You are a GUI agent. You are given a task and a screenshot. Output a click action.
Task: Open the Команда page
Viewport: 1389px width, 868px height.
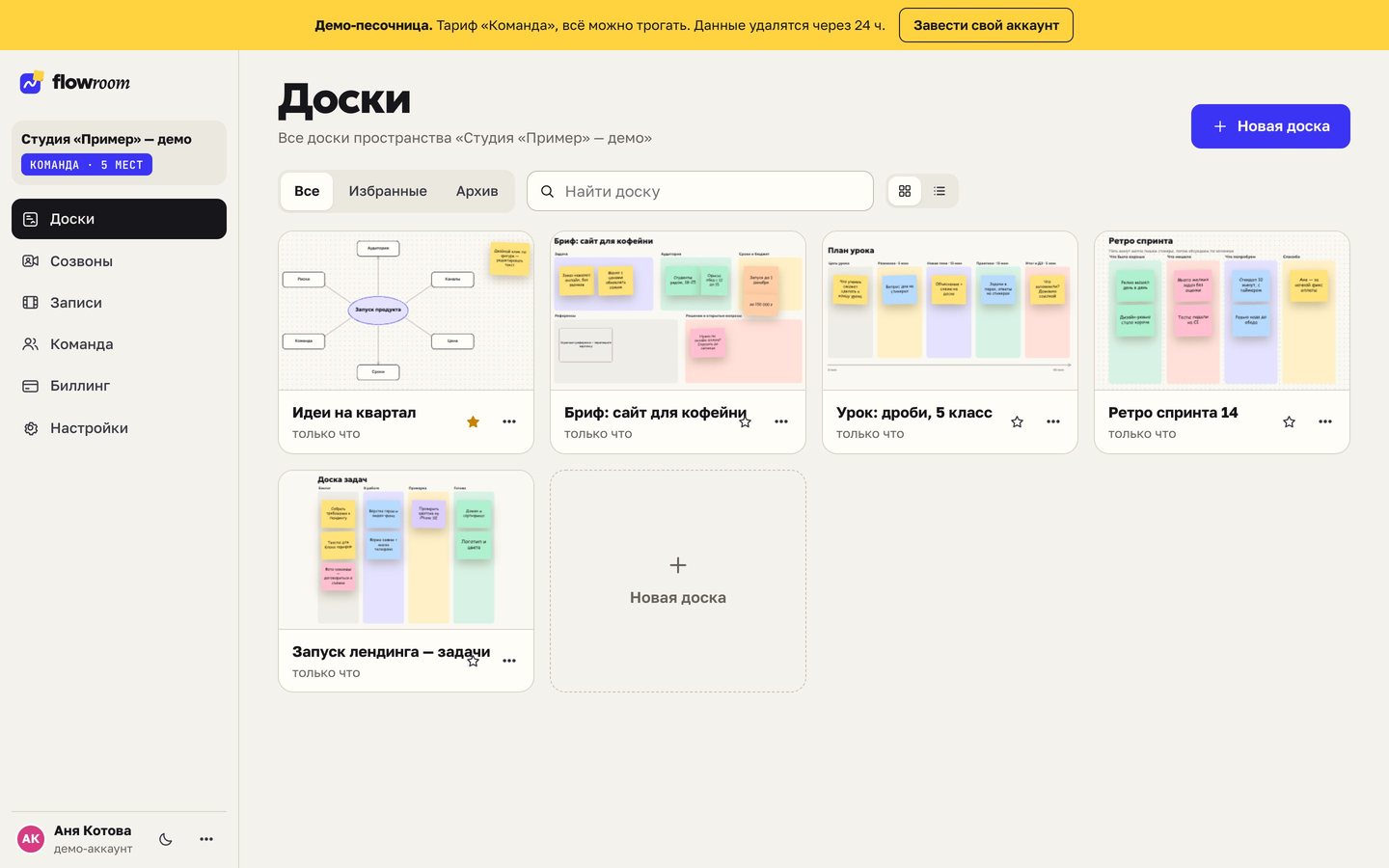[x=119, y=344]
